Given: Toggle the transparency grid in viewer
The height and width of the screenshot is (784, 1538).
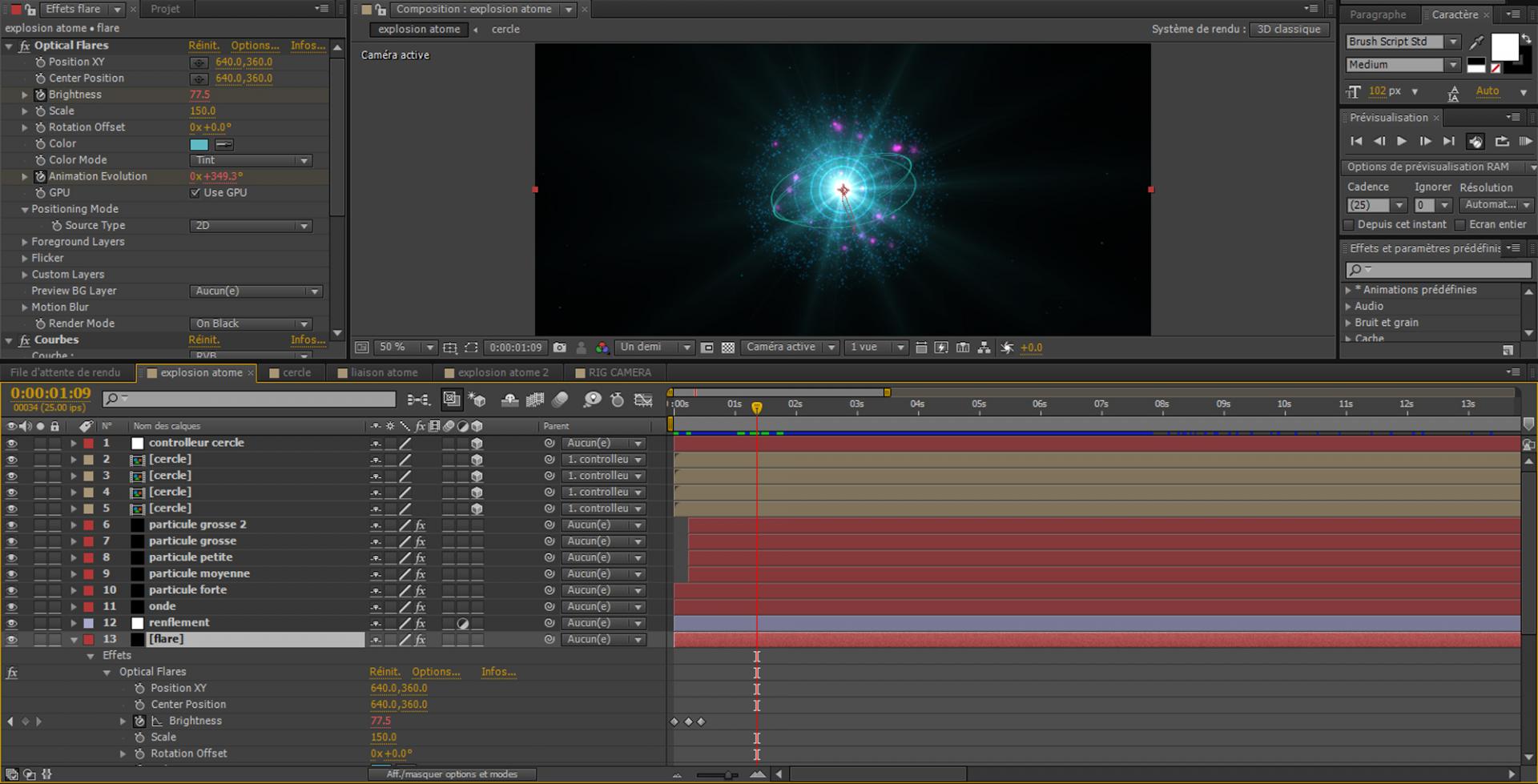Looking at the screenshot, I should pyautogui.click(x=728, y=348).
